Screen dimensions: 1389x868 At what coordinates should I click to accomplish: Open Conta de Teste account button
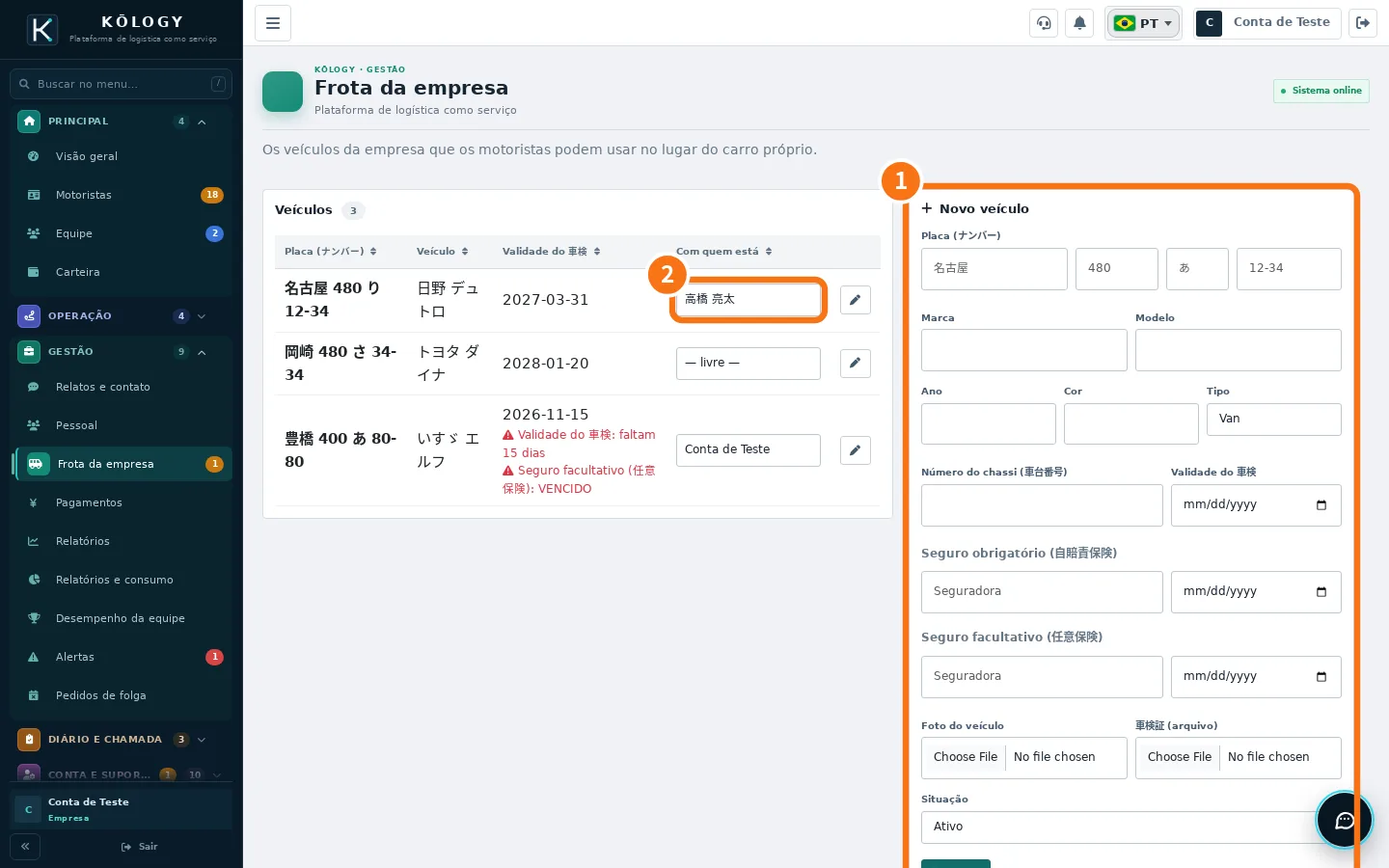[x=1267, y=23]
